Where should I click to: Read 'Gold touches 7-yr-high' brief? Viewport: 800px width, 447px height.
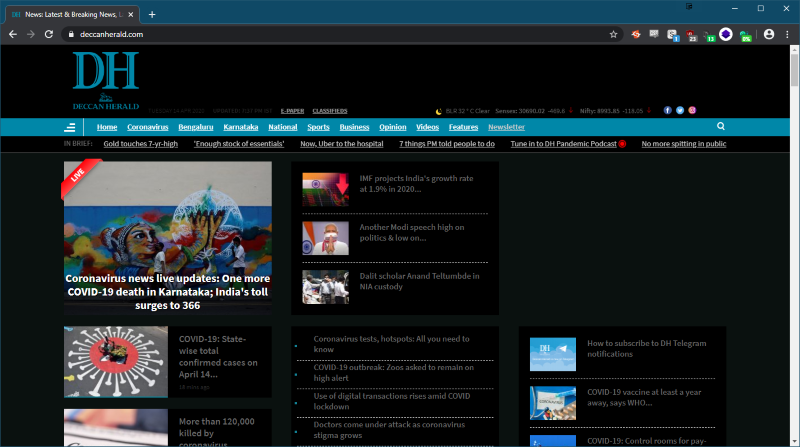(x=140, y=144)
